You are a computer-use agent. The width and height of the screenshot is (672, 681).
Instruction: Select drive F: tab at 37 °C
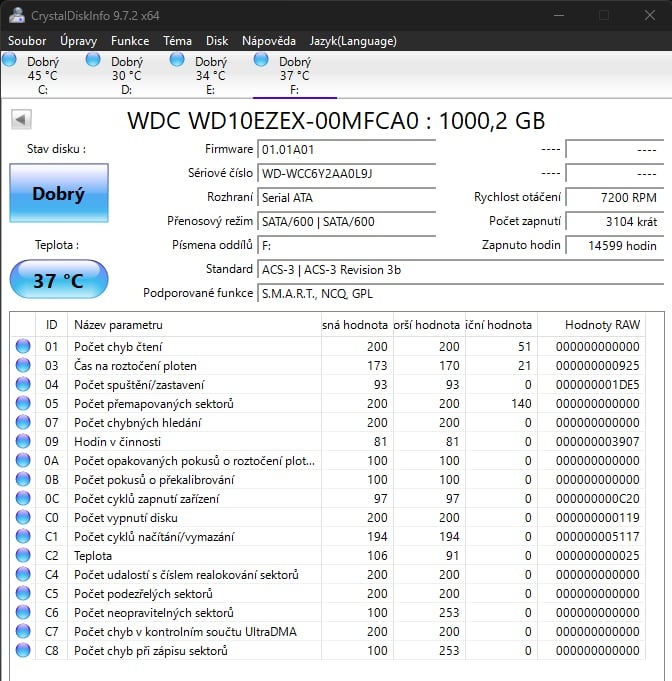(x=295, y=75)
